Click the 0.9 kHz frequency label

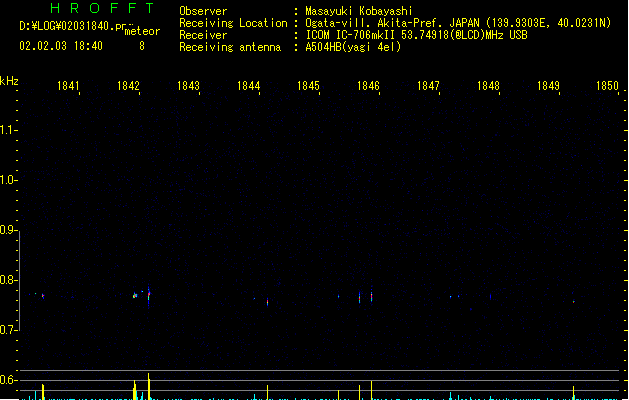[8, 230]
